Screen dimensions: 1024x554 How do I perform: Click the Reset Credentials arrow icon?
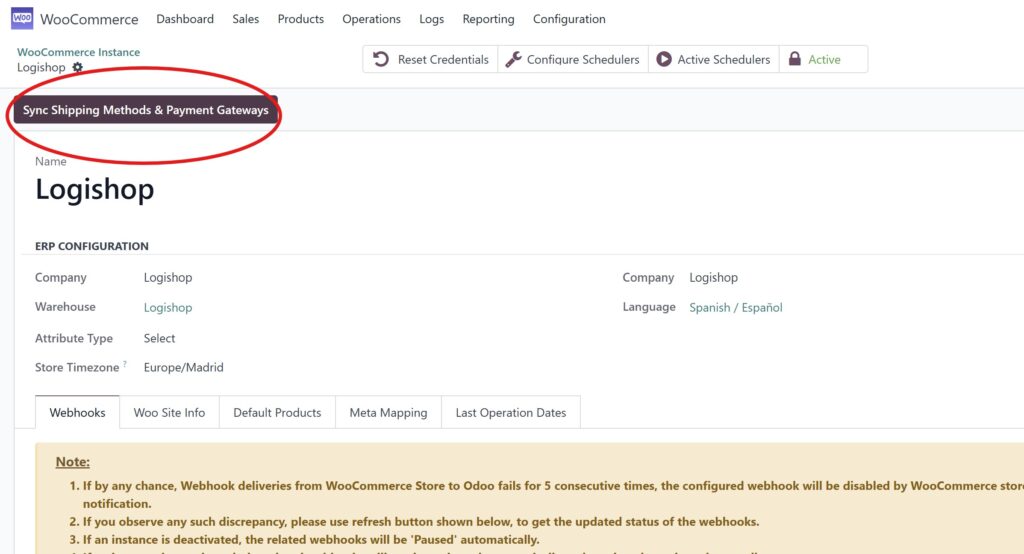pos(381,59)
